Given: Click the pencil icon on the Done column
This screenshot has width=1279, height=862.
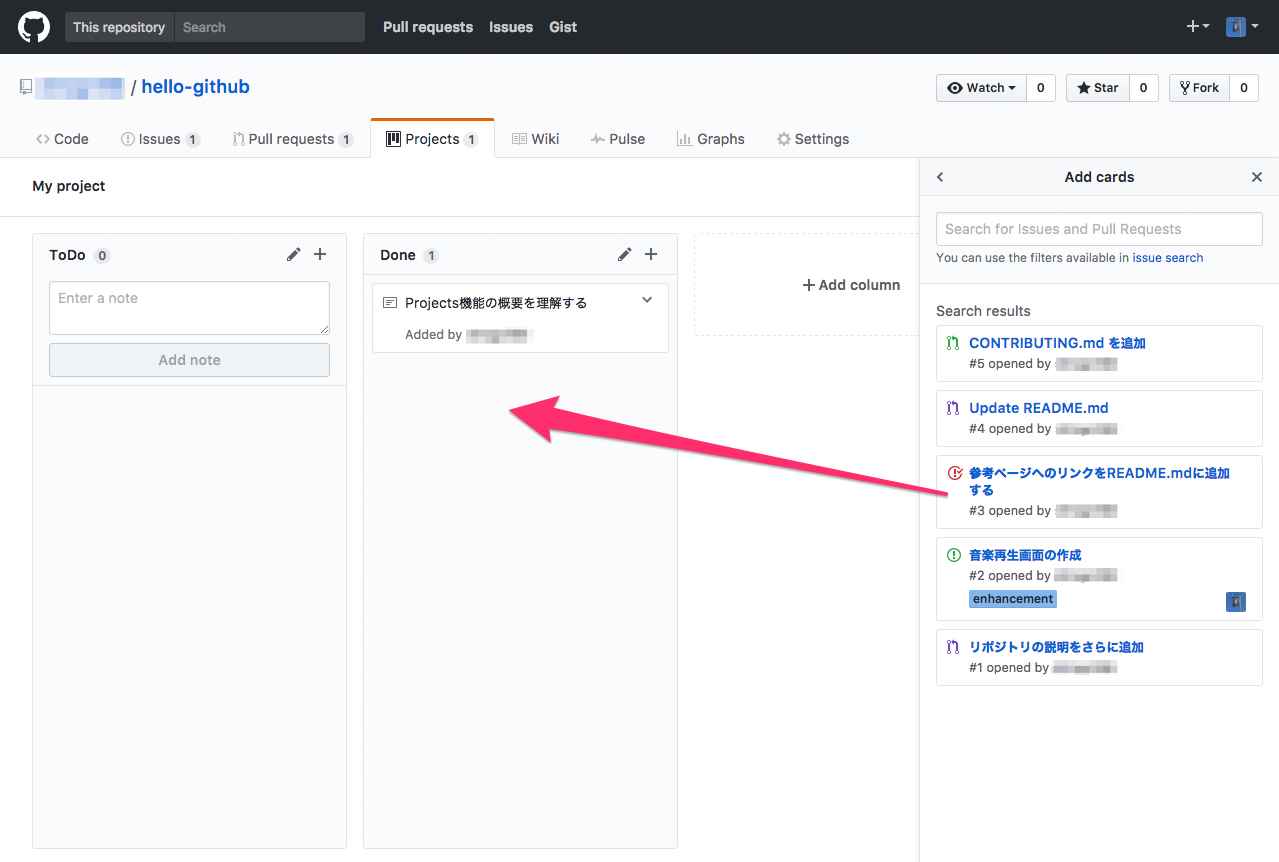Looking at the screenshot, I should click(x=624, y=254).
